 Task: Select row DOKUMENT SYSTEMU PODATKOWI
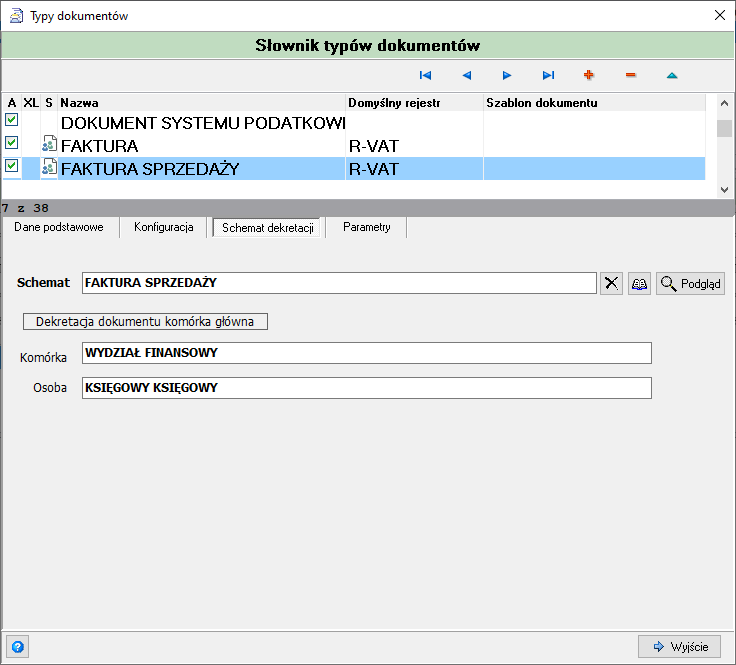tap(203, 123)
